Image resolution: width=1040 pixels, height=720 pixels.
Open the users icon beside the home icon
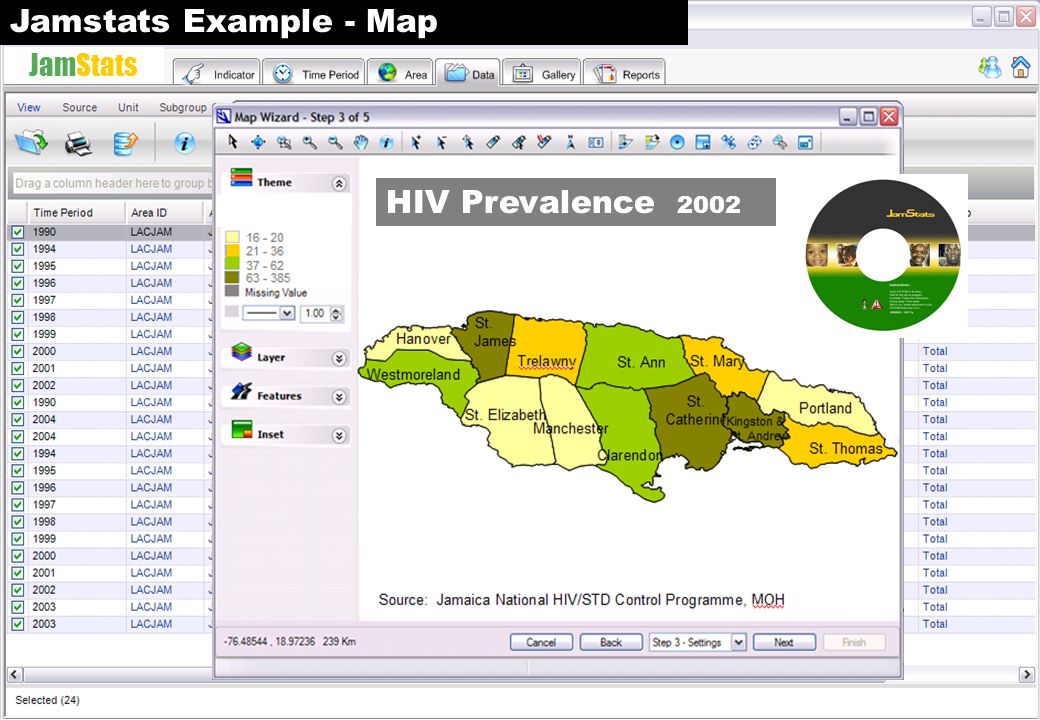point(990,67)
